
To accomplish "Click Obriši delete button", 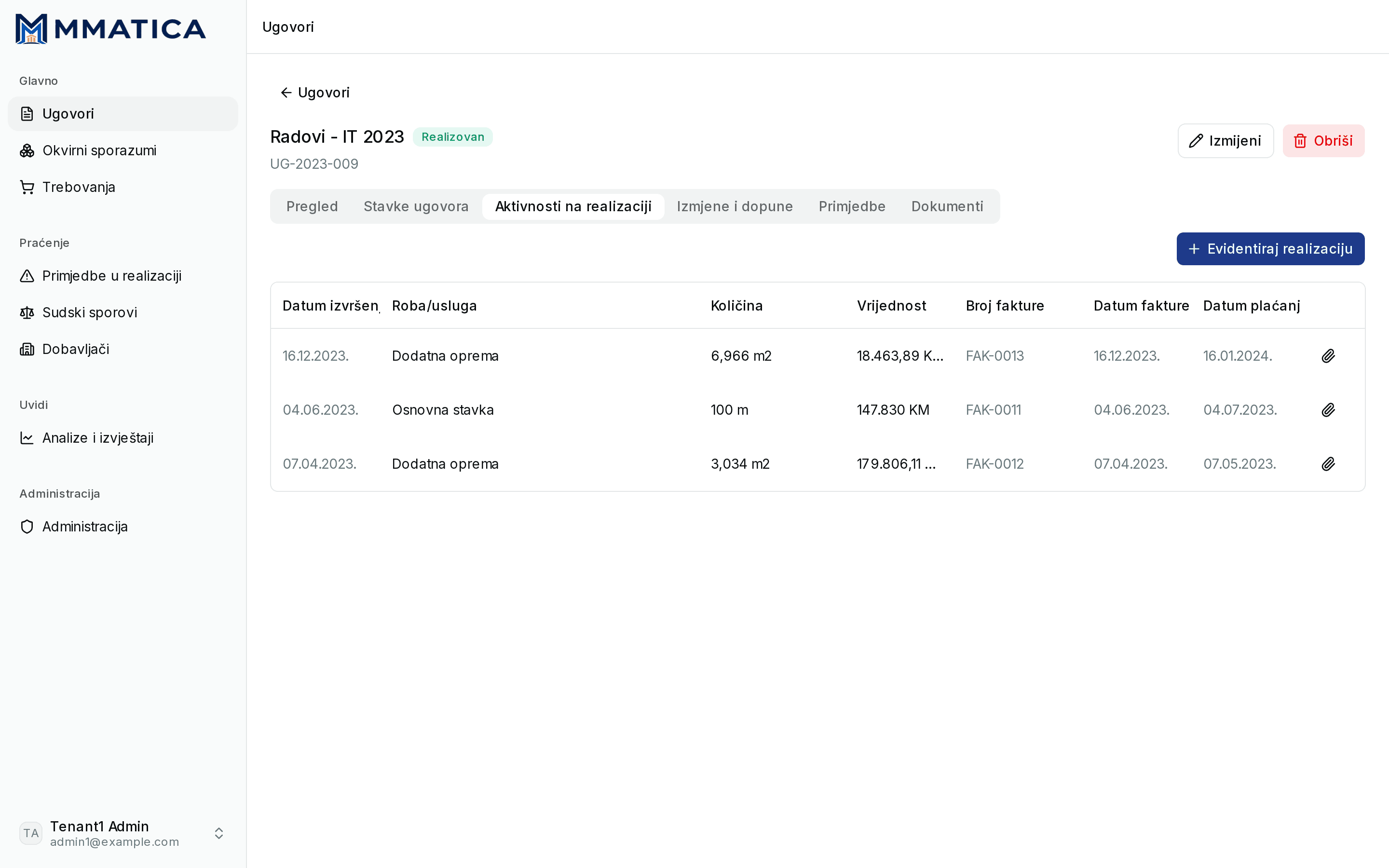I will tap(1323, 141).
